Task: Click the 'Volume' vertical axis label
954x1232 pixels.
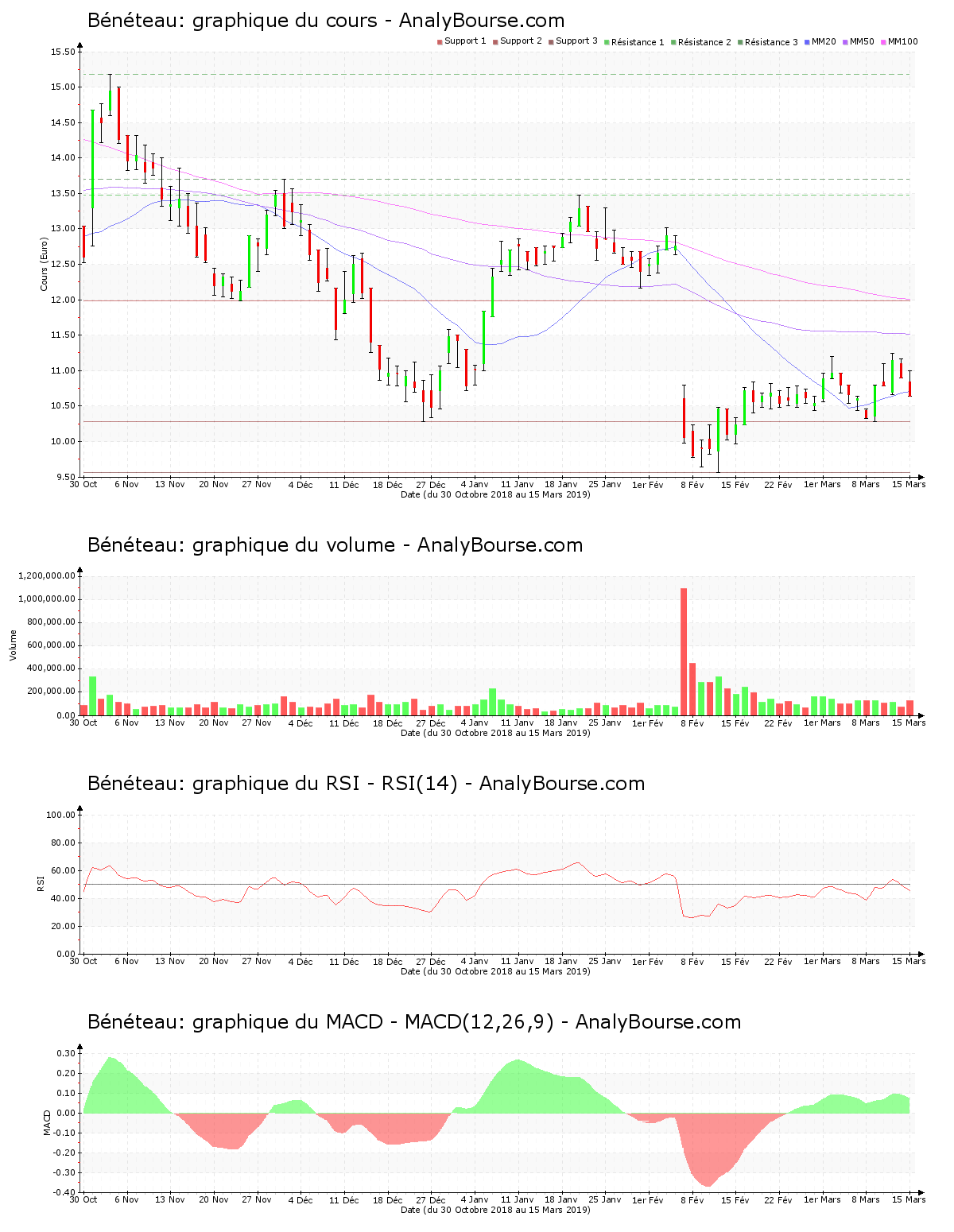Action: click(x=13, y=645)
